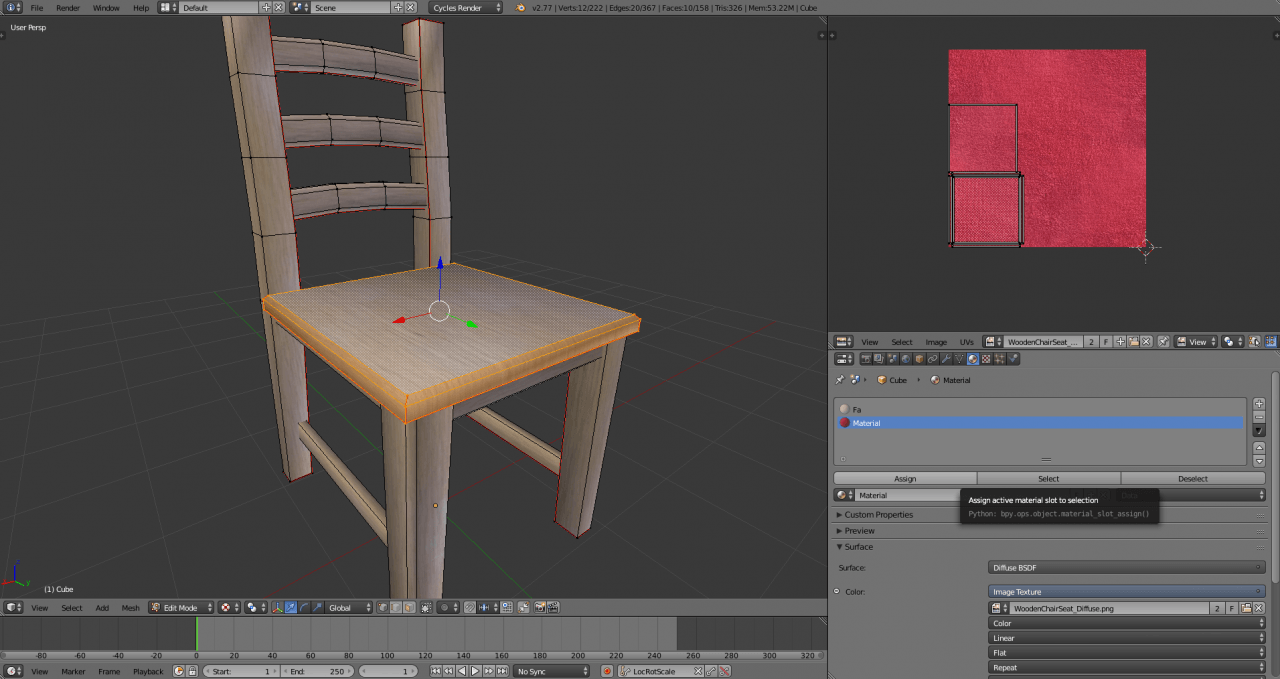Open the Texture properties checkerboard tab

click(986, 359)
